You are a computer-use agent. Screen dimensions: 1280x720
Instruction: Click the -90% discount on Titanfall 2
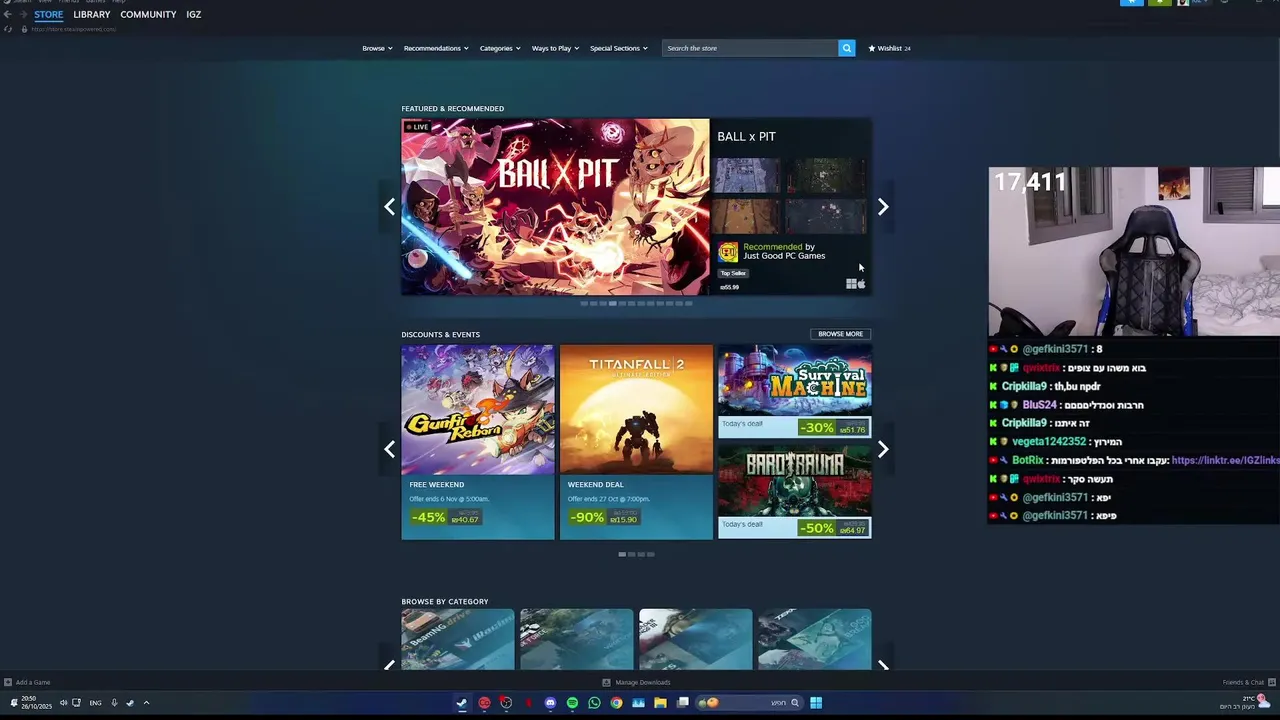pyautogui.click(x=587, y=518)
